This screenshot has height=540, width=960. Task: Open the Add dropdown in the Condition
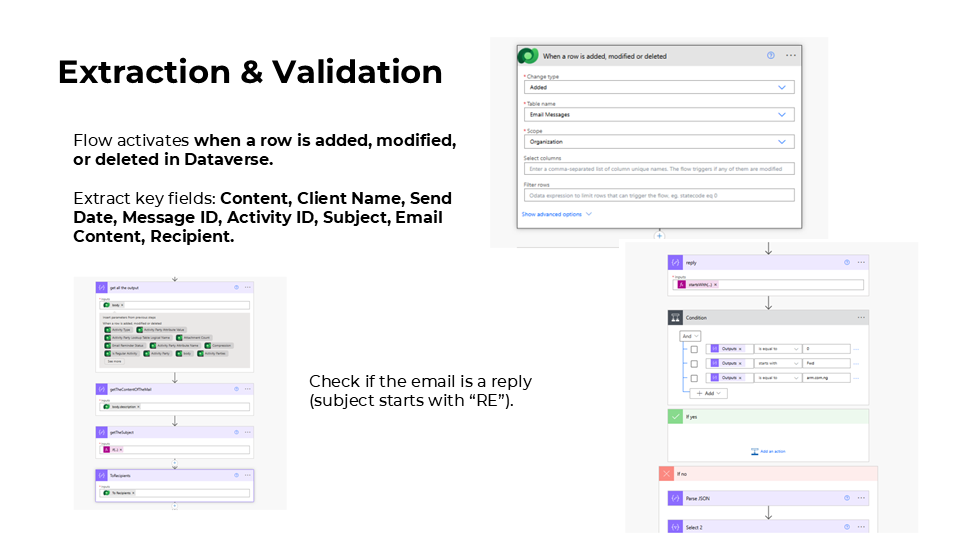tap(708, 394)
